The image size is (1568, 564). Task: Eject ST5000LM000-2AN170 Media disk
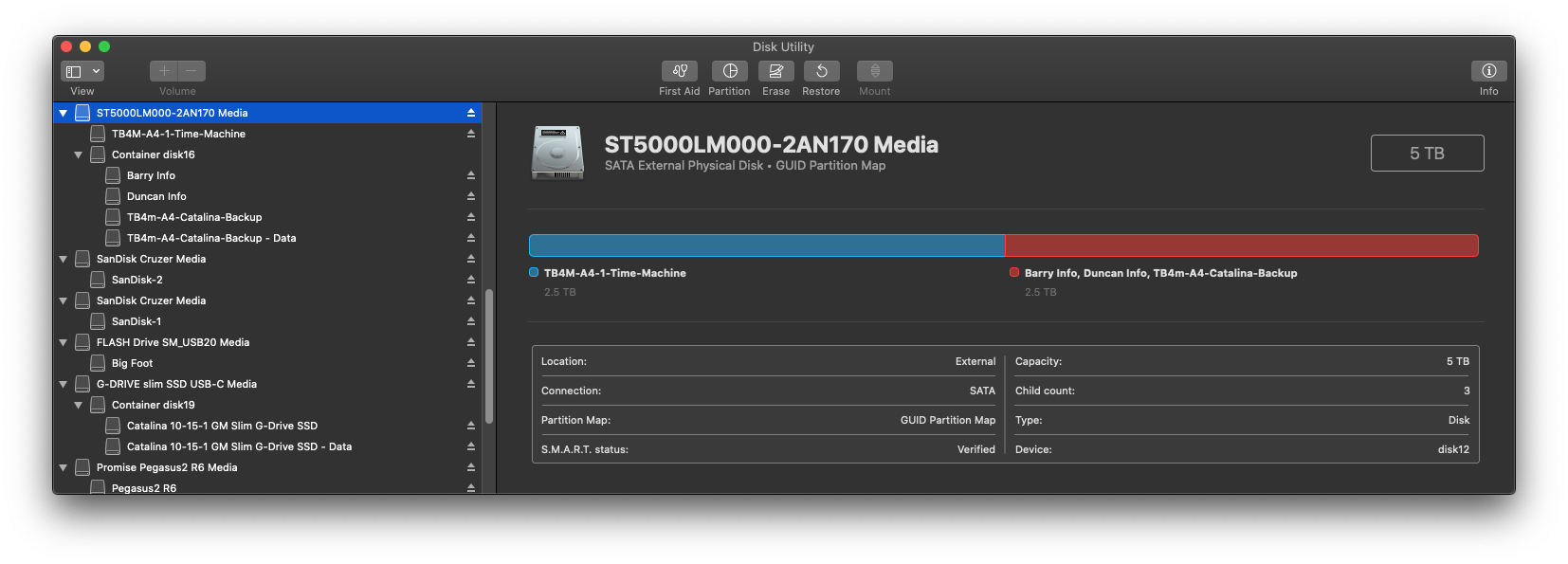coord(470,113)
